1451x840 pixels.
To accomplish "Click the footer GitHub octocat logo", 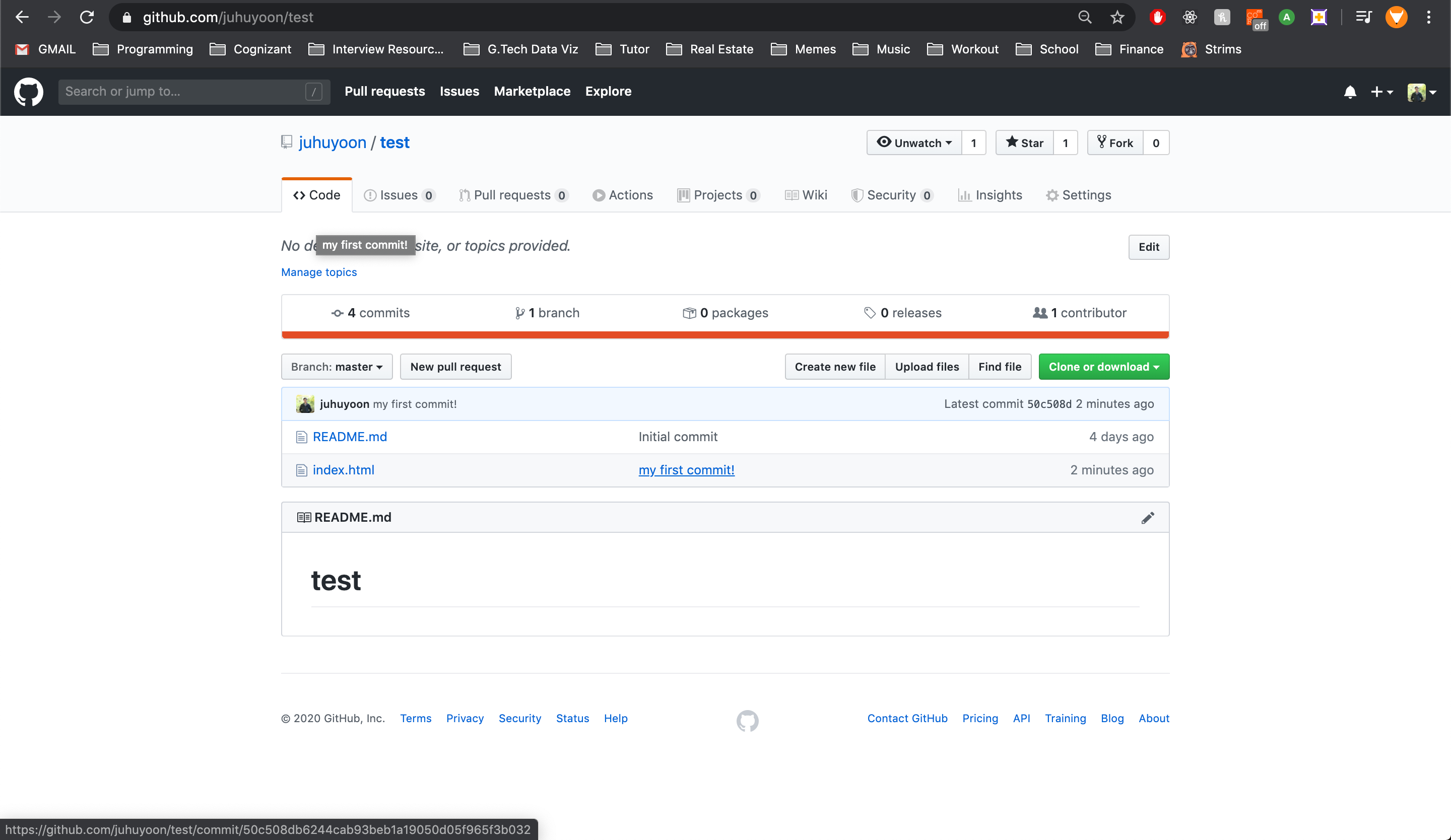I will pyautogui.click(x=746, y=720).
